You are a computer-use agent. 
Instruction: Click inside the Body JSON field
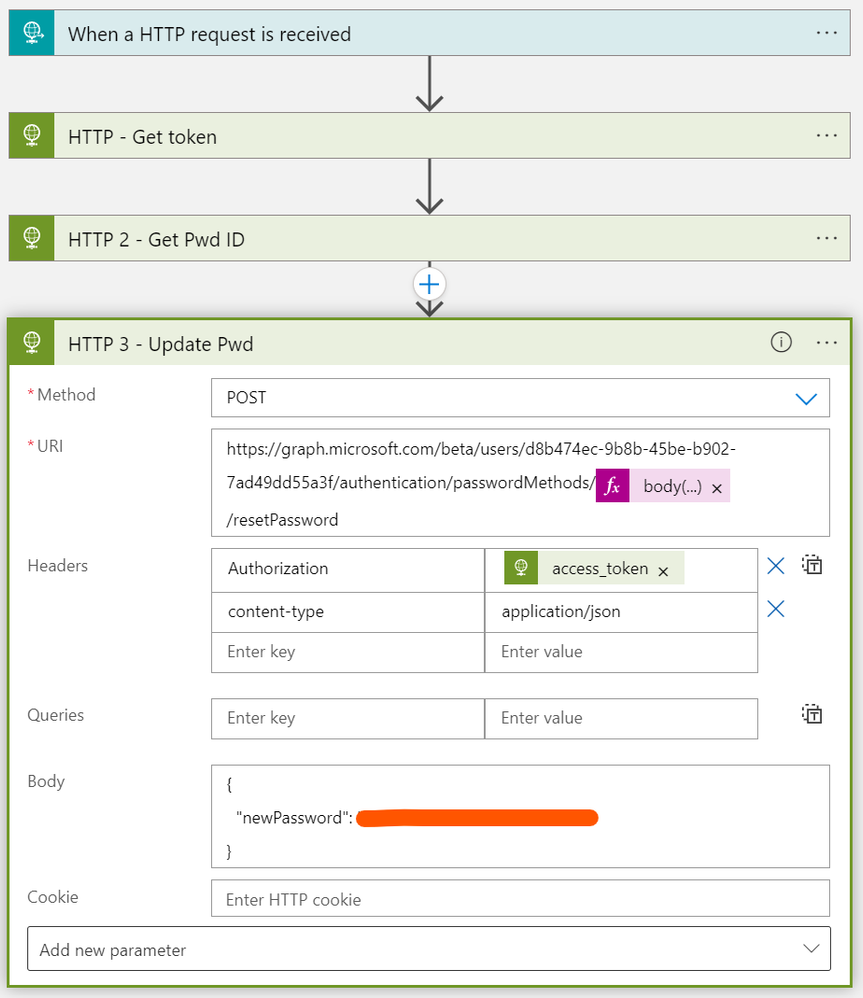pyautogui.click(x=520, y=817)
